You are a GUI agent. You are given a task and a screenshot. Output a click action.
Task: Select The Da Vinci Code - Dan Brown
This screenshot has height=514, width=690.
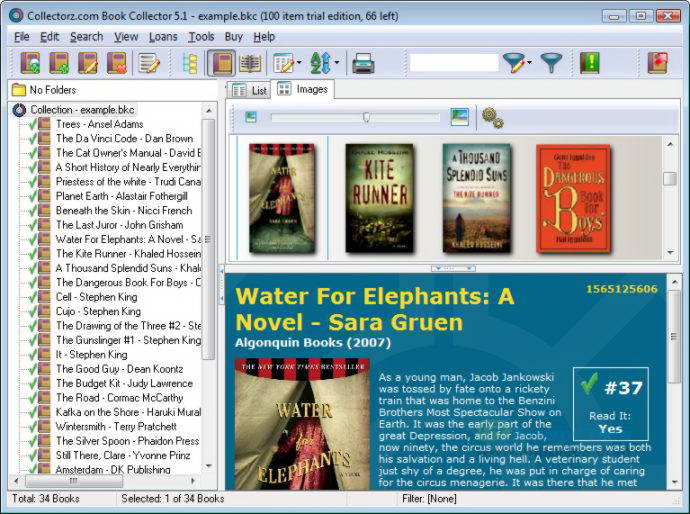pos(125,138)
